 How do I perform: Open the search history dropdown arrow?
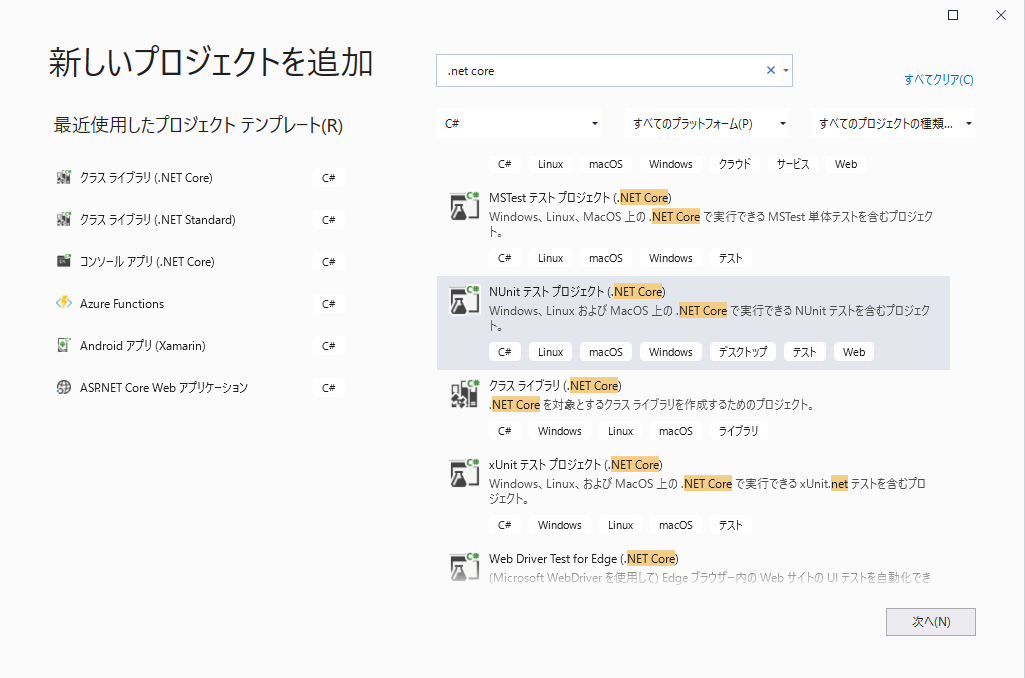coord(786,70)
